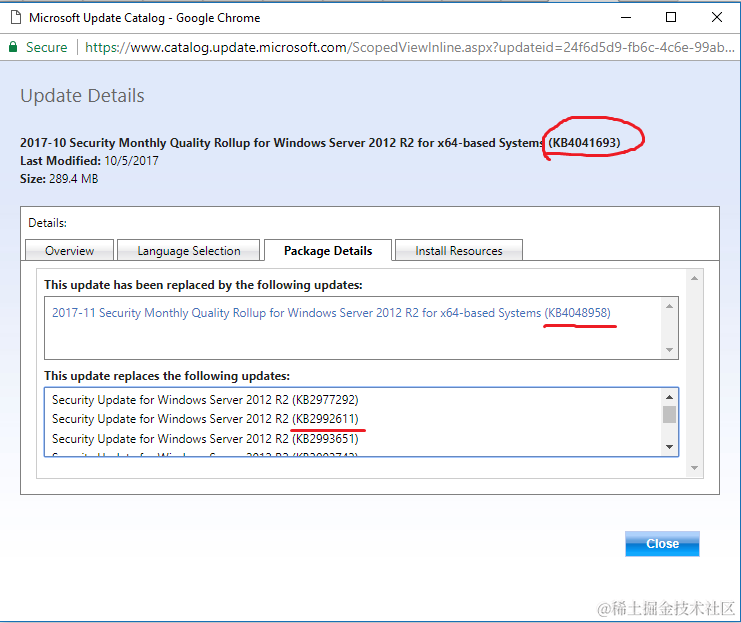This screenshot has width=741, height=623.
Task: Click up arrow of the details panel scrollbar
Action: (x=694, y=278)
